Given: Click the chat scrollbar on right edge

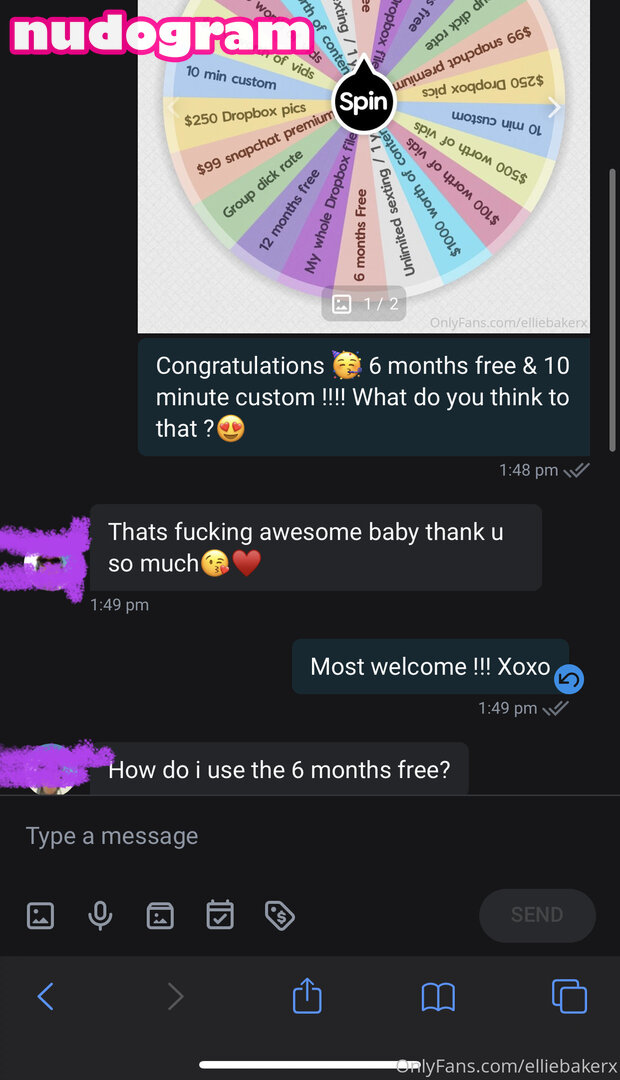Looking at the screenshot, I should [612, 310].
